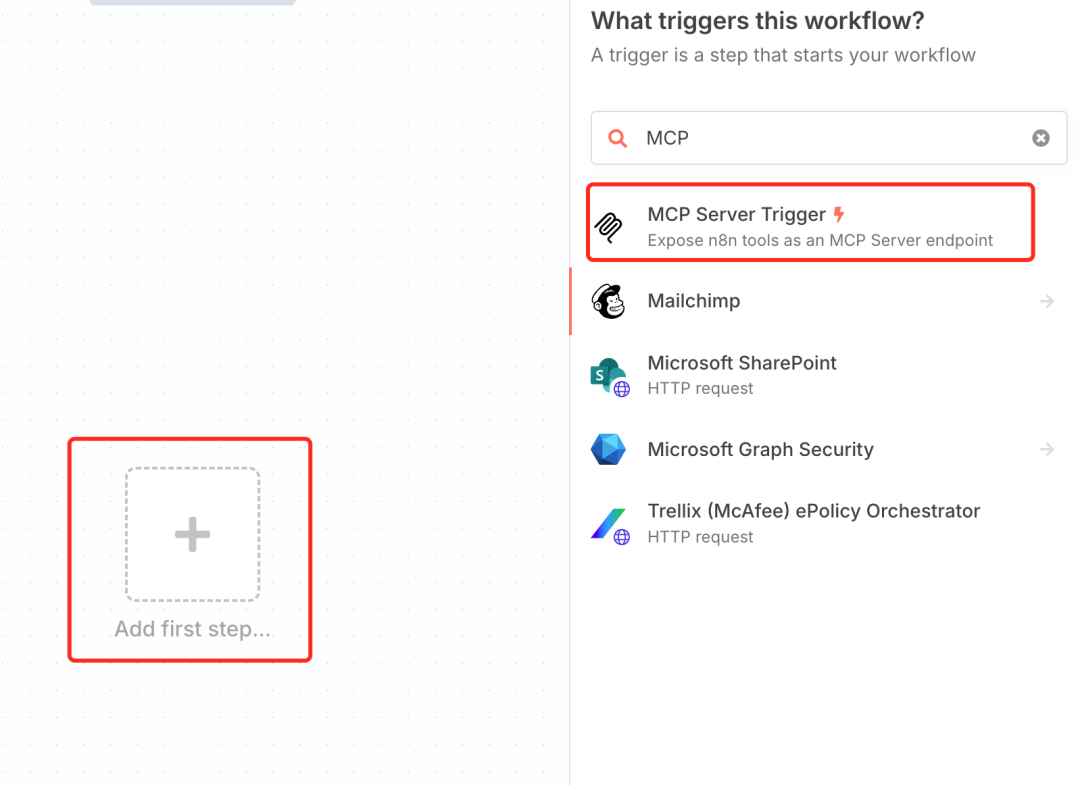Click the search magnifier icon
1080x785 pixels.
click(x=618, y=138)
